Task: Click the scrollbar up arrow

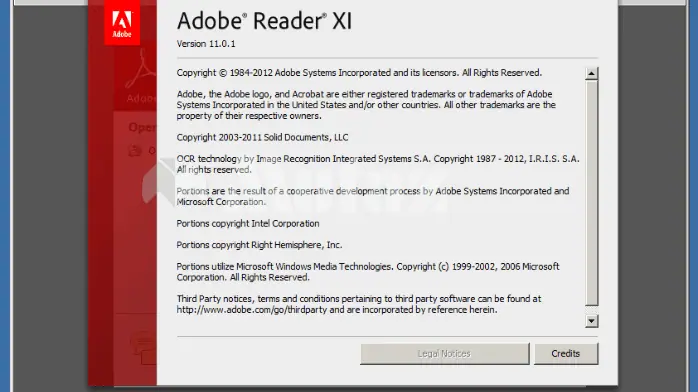Action: click(x=591, y=73)
